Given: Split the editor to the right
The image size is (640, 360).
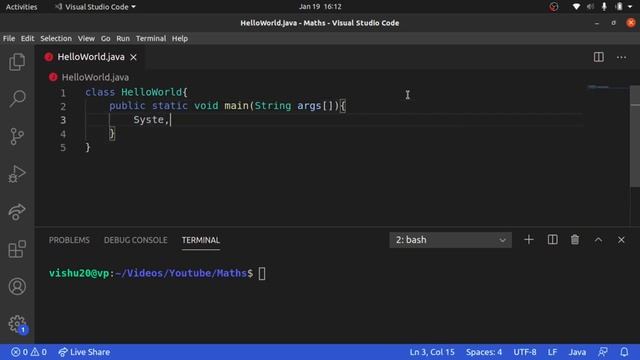Looking at the screenshot, I should pyautogui.click(x=599, y=57).
